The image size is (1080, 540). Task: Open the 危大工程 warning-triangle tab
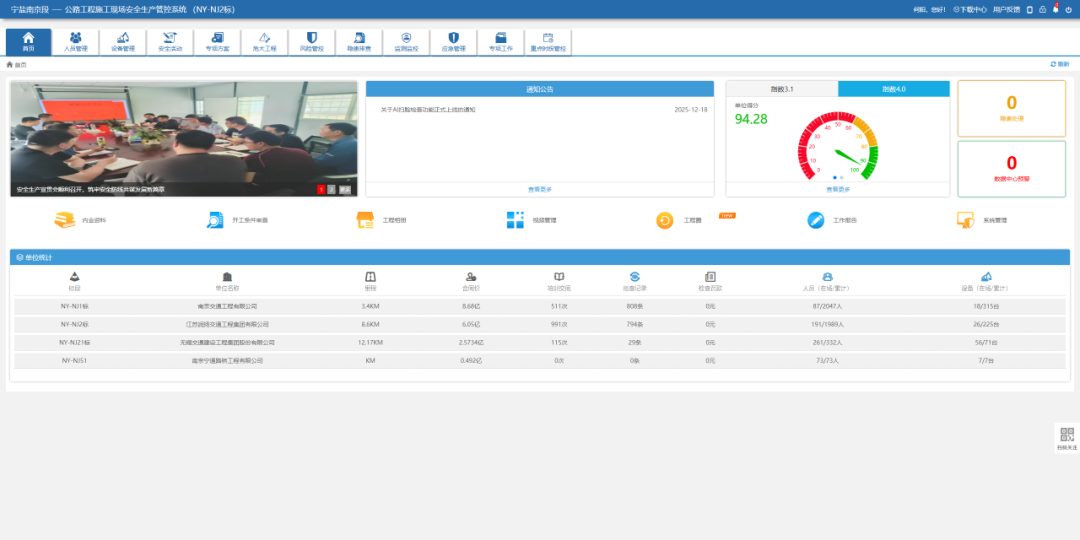264,42
